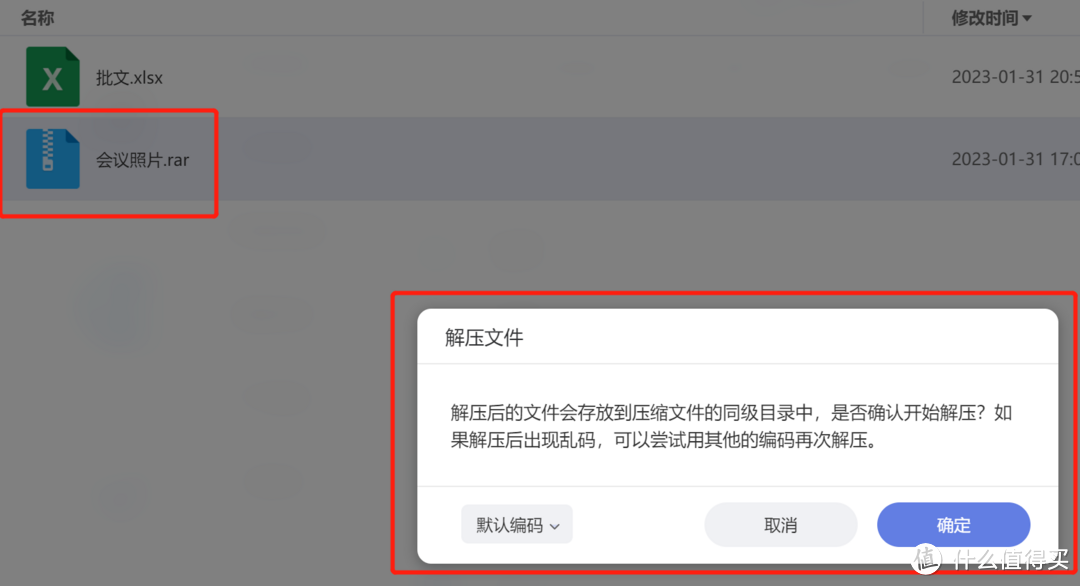This screenshot has width=1080, height=586.
Task: Click empty space in the 批文.xlsx row
Action: coord(551,76)
